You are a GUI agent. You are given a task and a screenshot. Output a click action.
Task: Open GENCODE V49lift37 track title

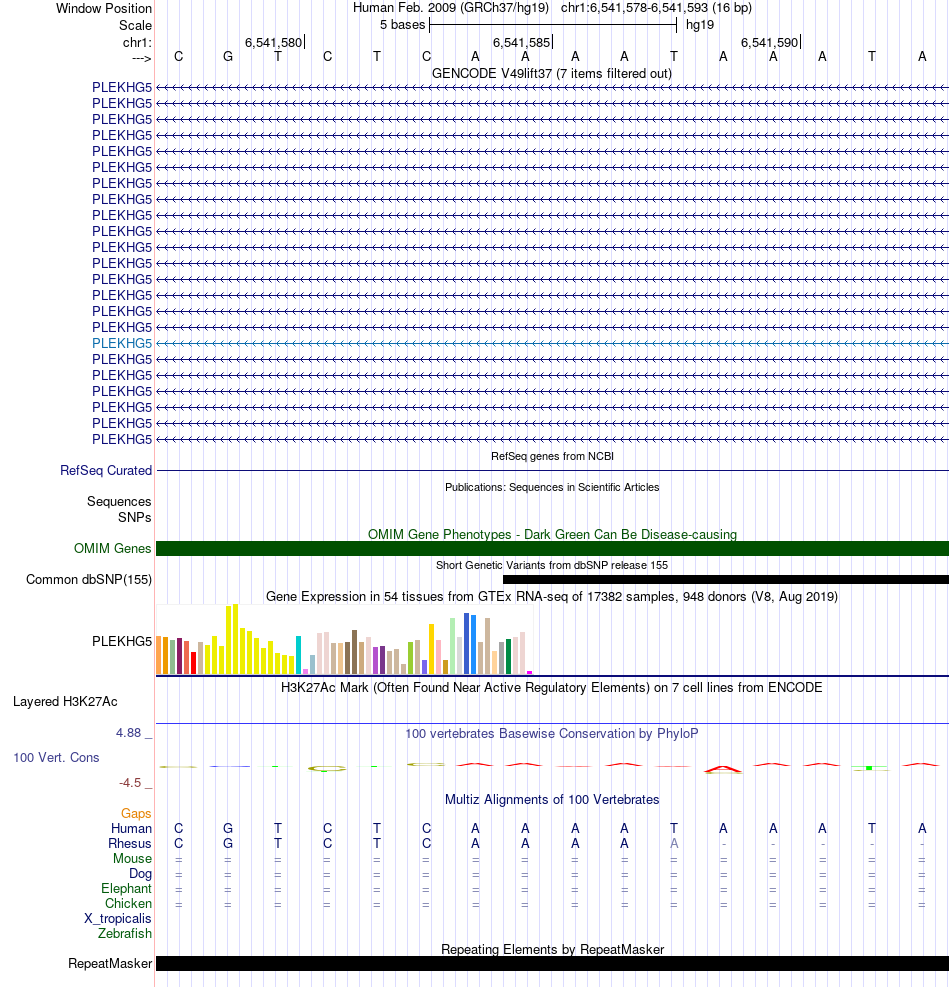[x=551, y=74]
